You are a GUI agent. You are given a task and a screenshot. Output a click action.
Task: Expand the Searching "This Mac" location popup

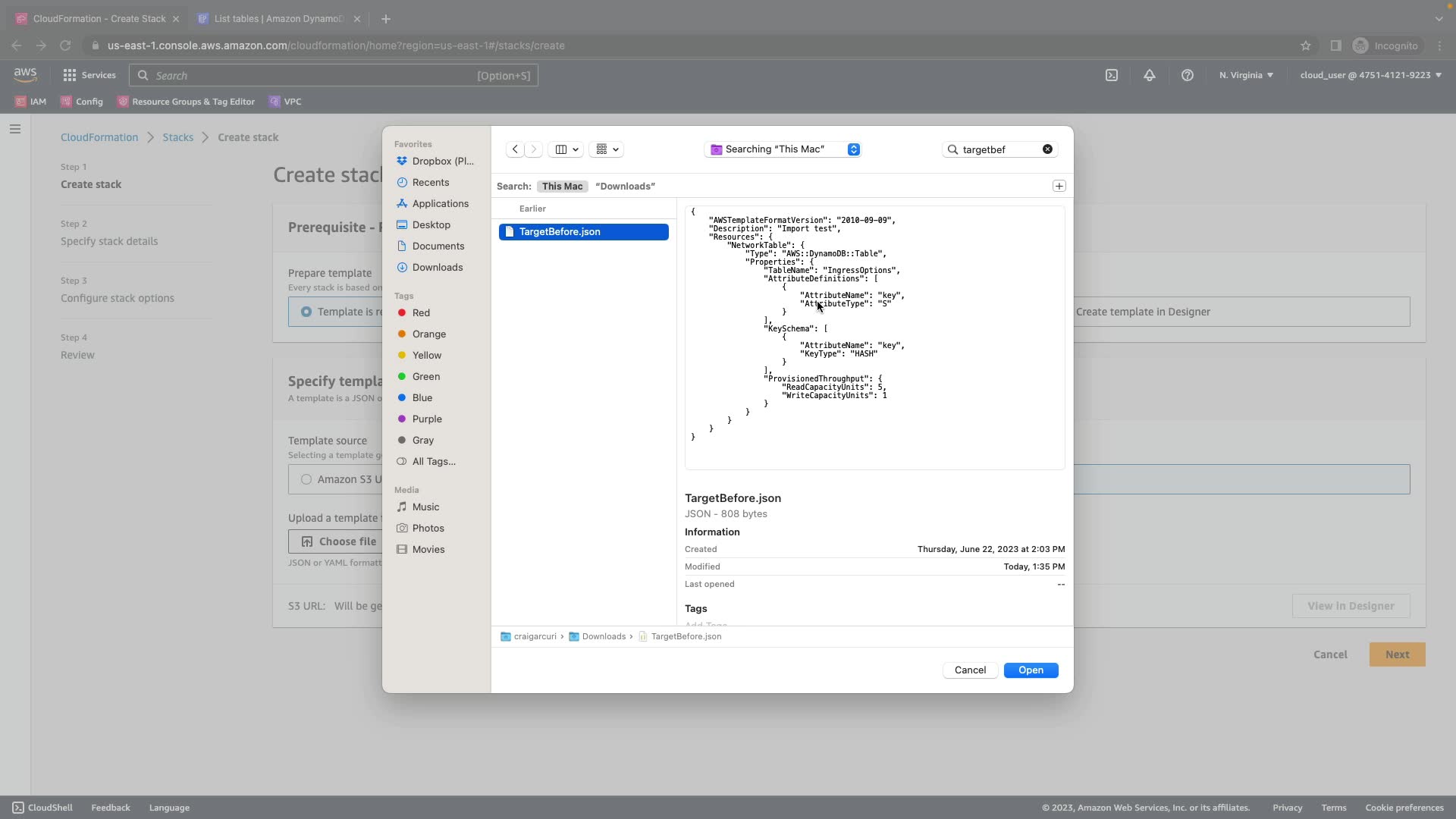point(853,149)
